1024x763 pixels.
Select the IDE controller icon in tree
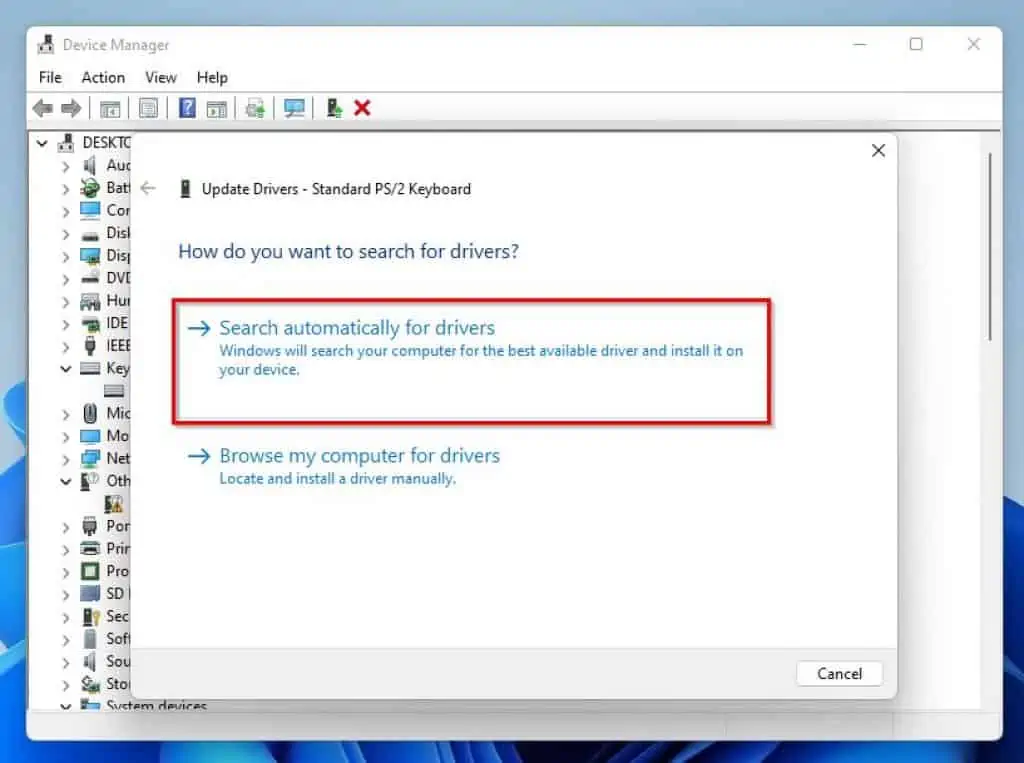[x=90, y=323]
